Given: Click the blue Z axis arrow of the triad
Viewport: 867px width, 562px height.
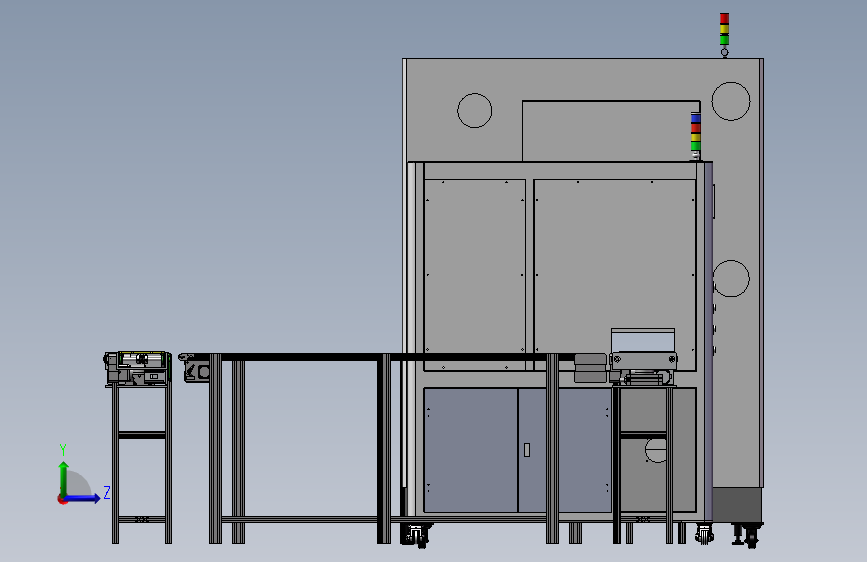Looking at the screenshot, I should click(82, 498).
